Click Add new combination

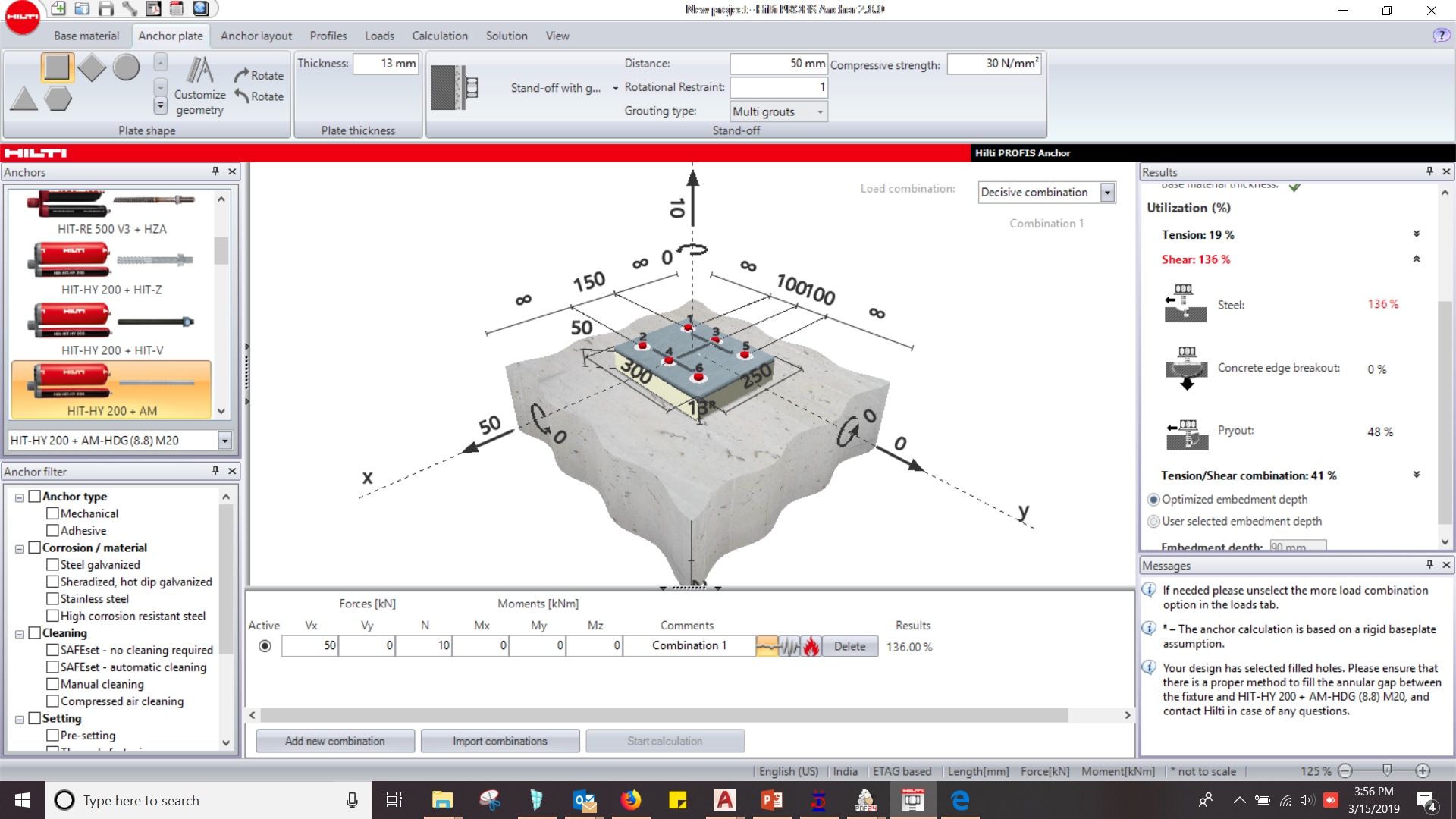click(x=335, y=741)
